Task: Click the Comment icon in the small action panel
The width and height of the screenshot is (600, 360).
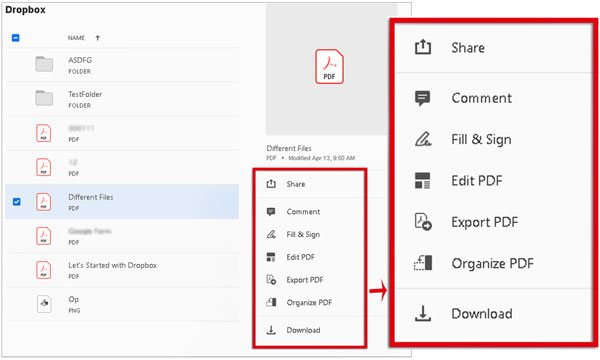Action: 271,212
